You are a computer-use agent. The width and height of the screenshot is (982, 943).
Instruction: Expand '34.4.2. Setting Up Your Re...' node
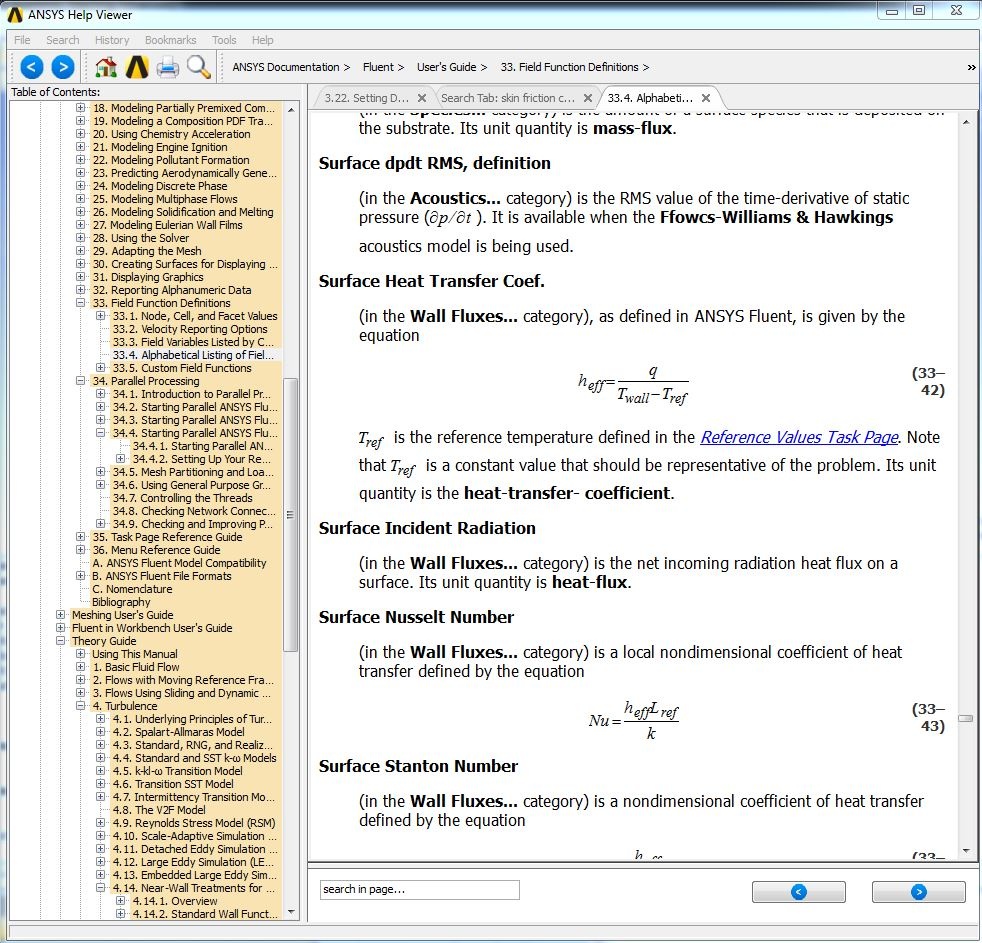(120, 459)
